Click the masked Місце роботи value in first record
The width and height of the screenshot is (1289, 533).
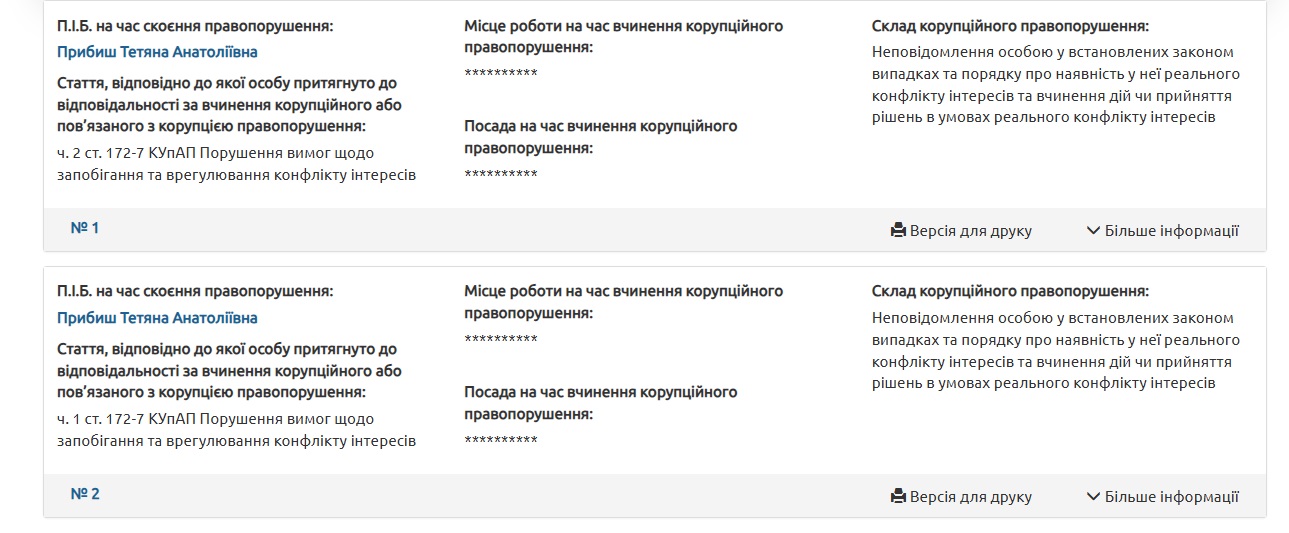tap(501, 74)
